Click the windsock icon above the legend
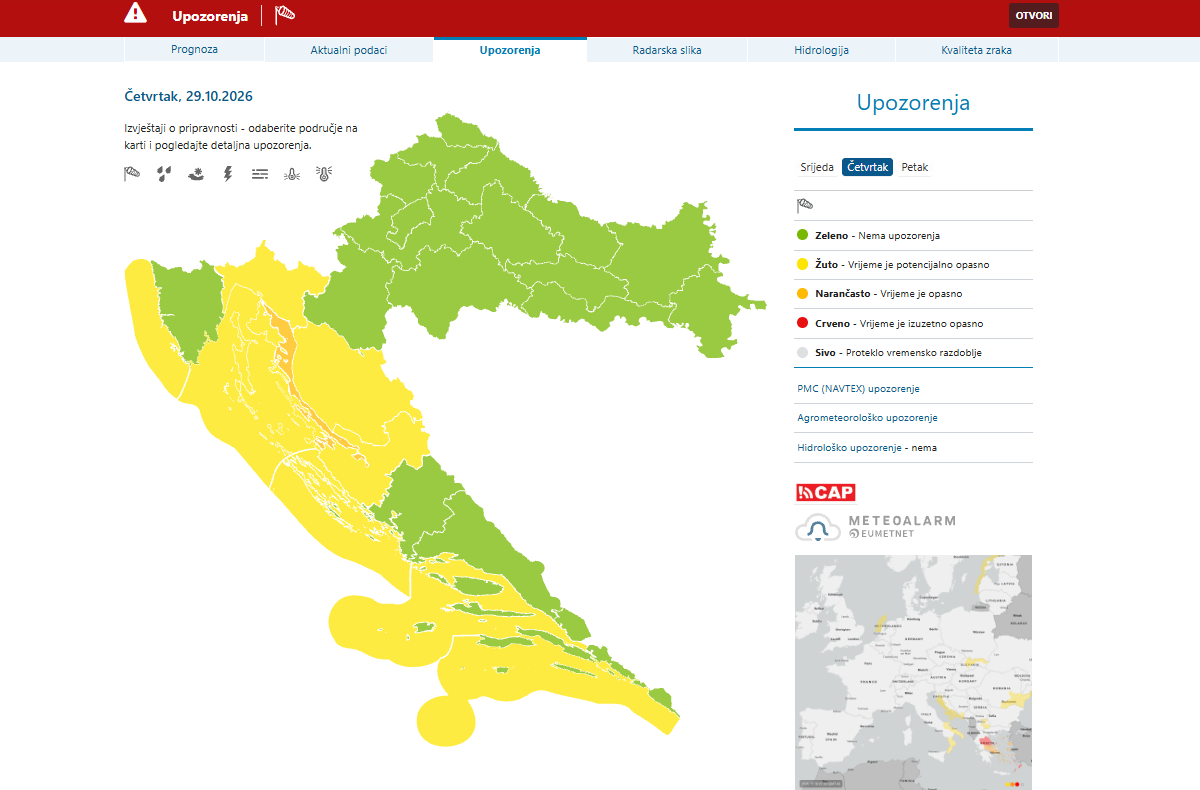This screenshot has height=790, width=1200. pyautogui.click(x=805, y=206)
